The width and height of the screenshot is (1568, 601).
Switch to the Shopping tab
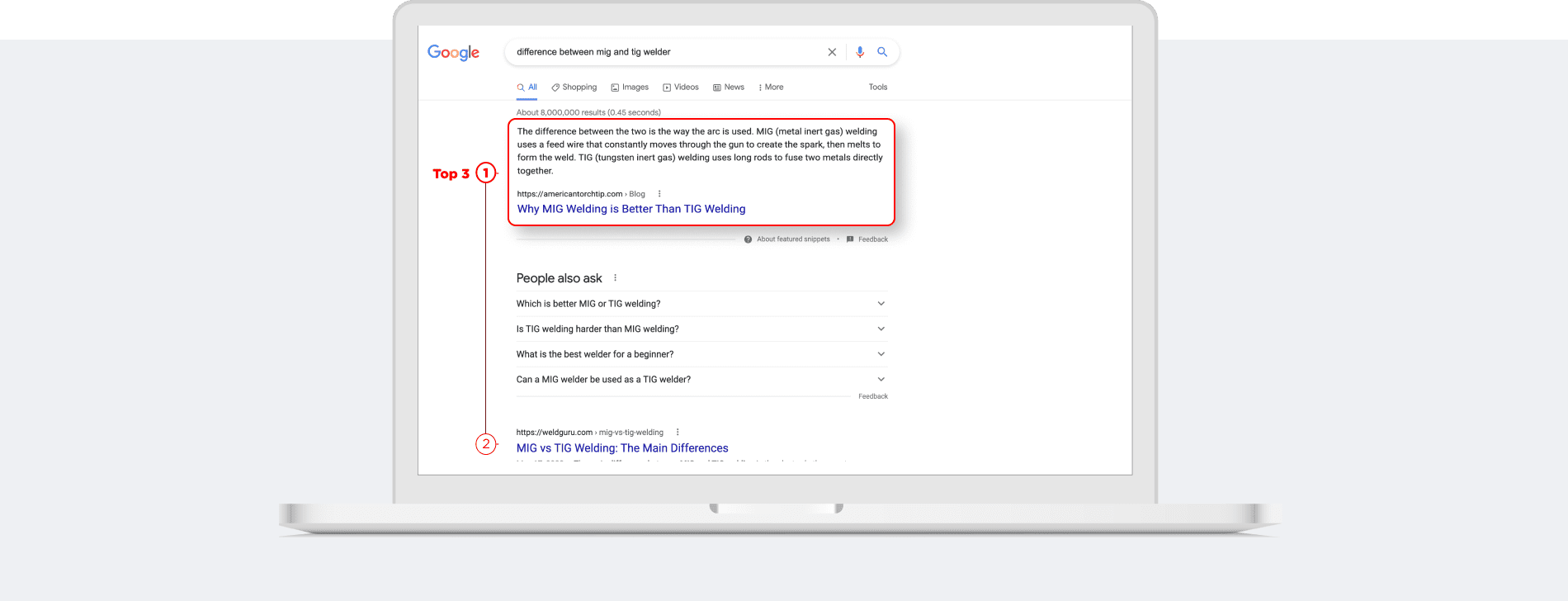574,87
